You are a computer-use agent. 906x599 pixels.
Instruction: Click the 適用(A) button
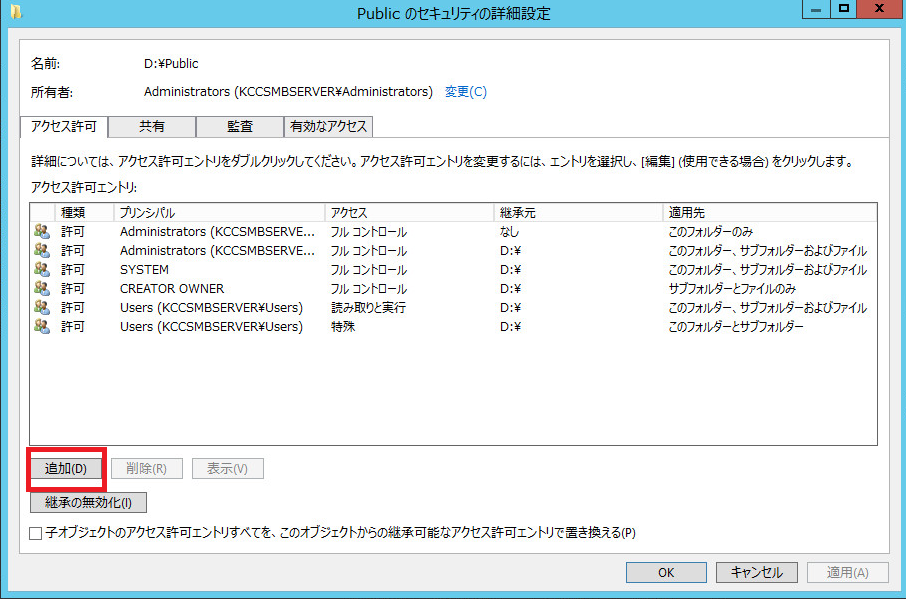coord(847,572)
